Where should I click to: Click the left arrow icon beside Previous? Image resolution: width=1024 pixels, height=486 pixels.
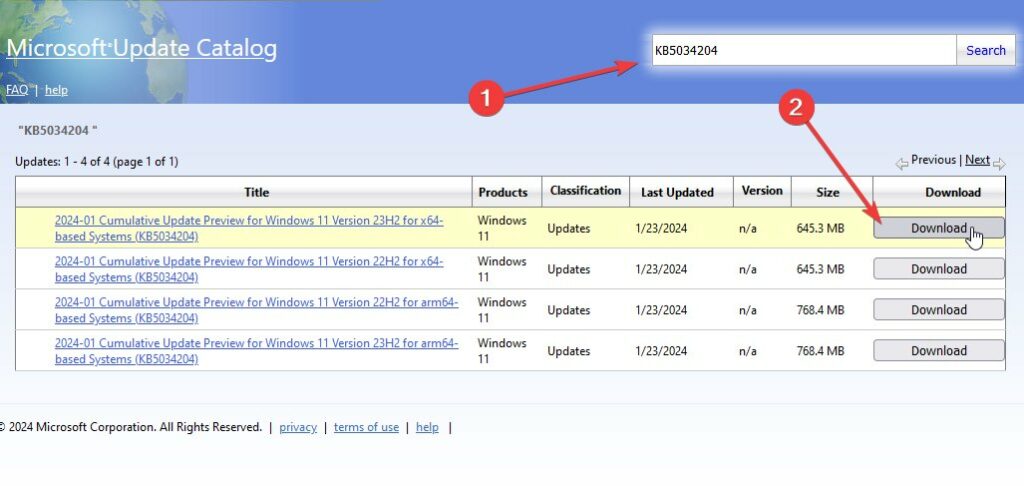pyautogui.click(x=902, y=164)
